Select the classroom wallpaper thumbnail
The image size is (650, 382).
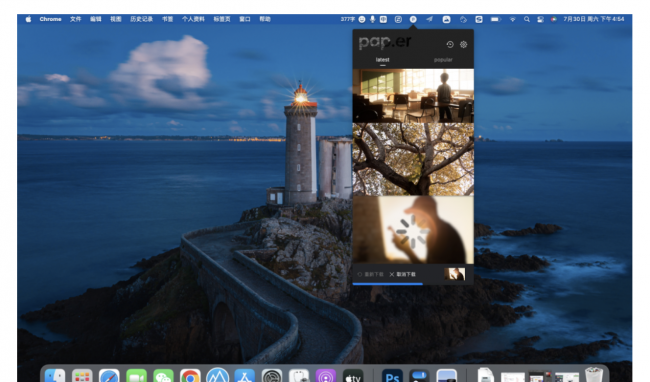pyautogui.click(x=413, y=96)
